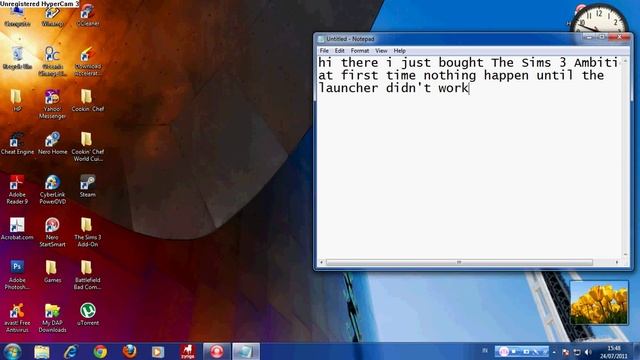
Task: Select The Sims 3 Add-On folder
Action: [x=87, y=232]
